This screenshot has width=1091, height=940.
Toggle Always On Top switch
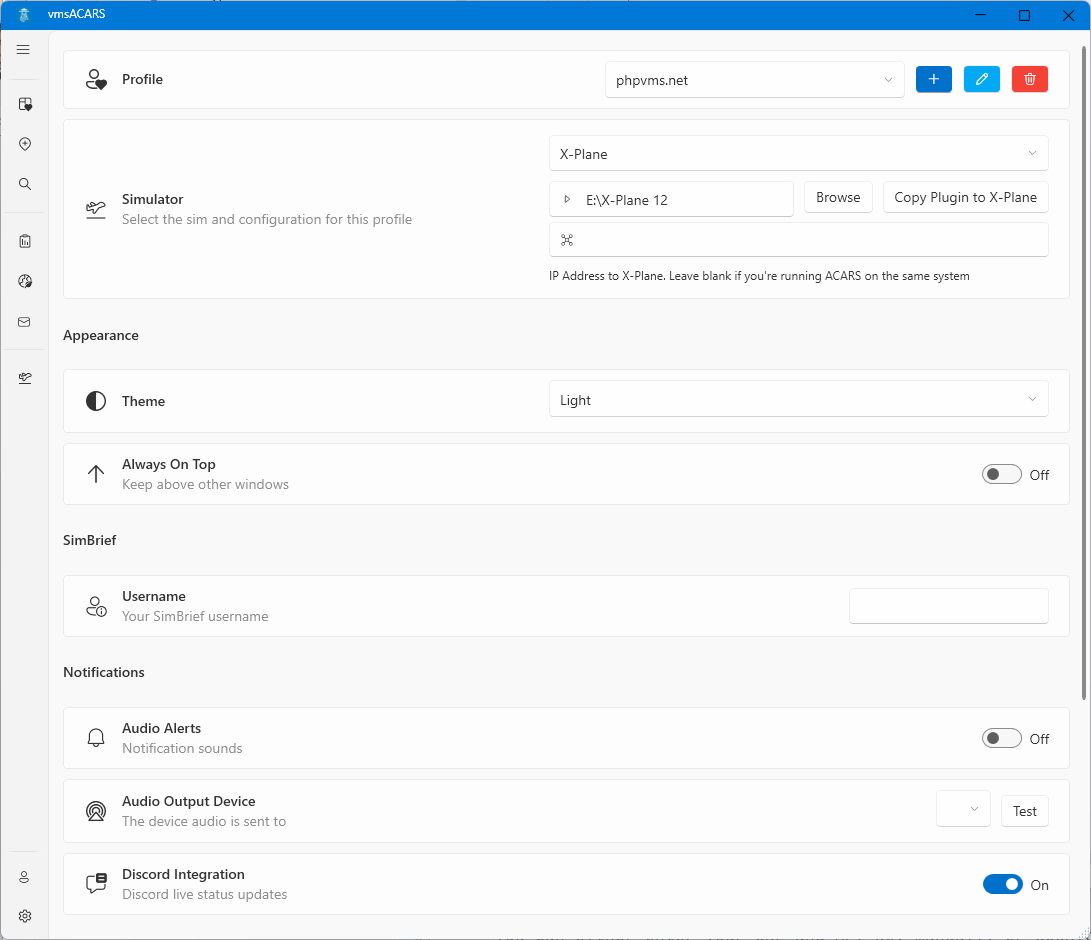[1001, 475]
